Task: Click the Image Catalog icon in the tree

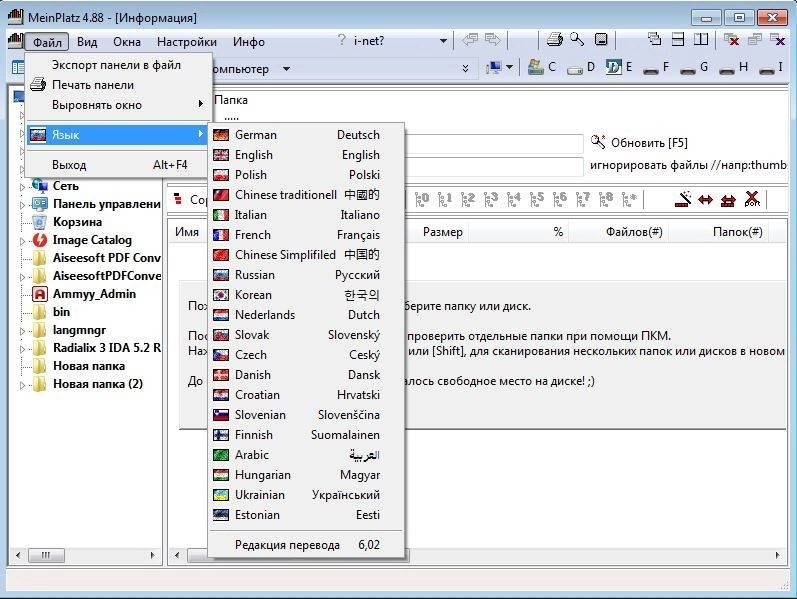Action: click(40, 240)
